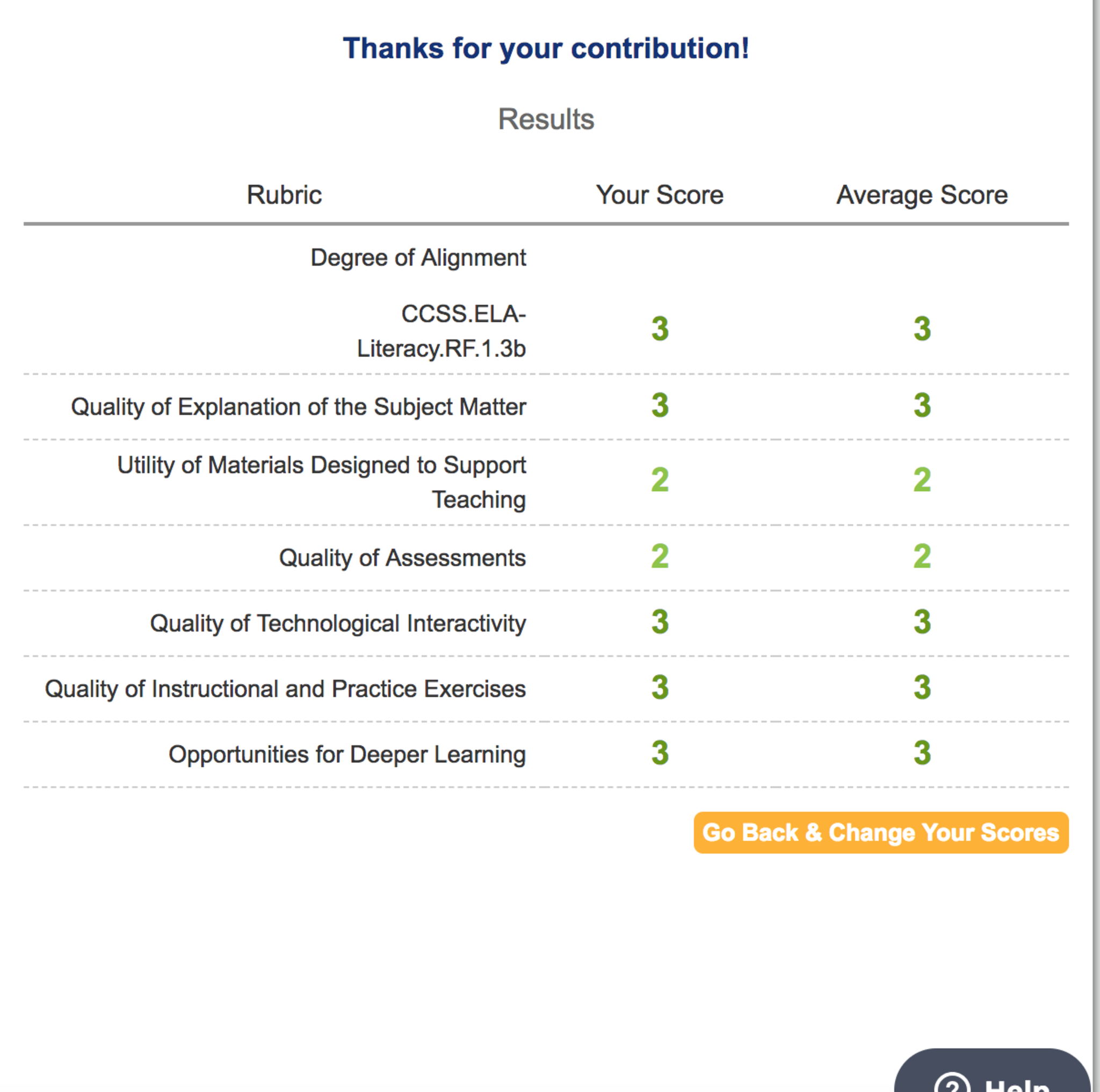Click the Quality of Assessments rubric label
Image resolution: width=1100 pixels, height=1092 pixels.
click(x=402, y=558)
